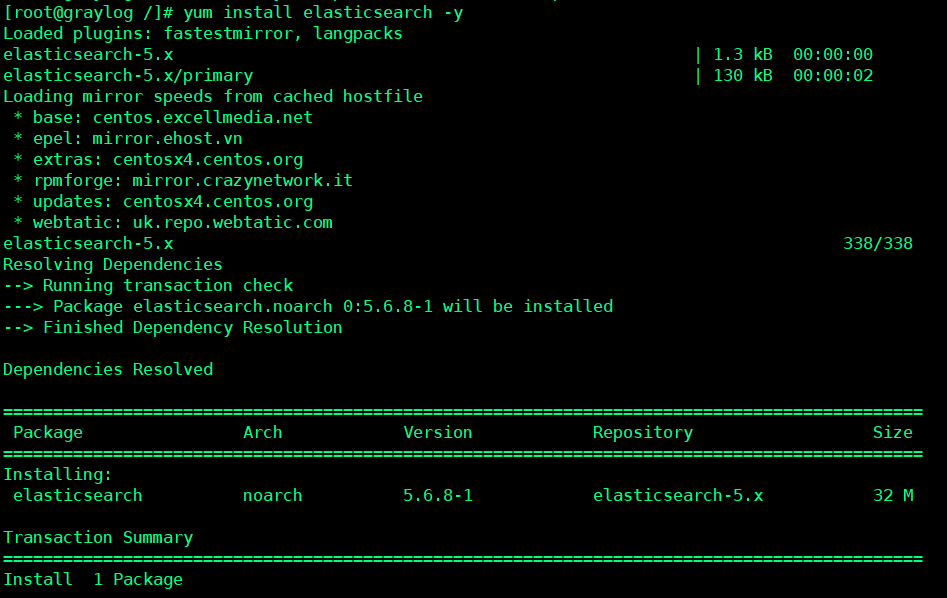Click the 'Arch' column header
Screen dimensions: 947x598
(x=263, y=432)
